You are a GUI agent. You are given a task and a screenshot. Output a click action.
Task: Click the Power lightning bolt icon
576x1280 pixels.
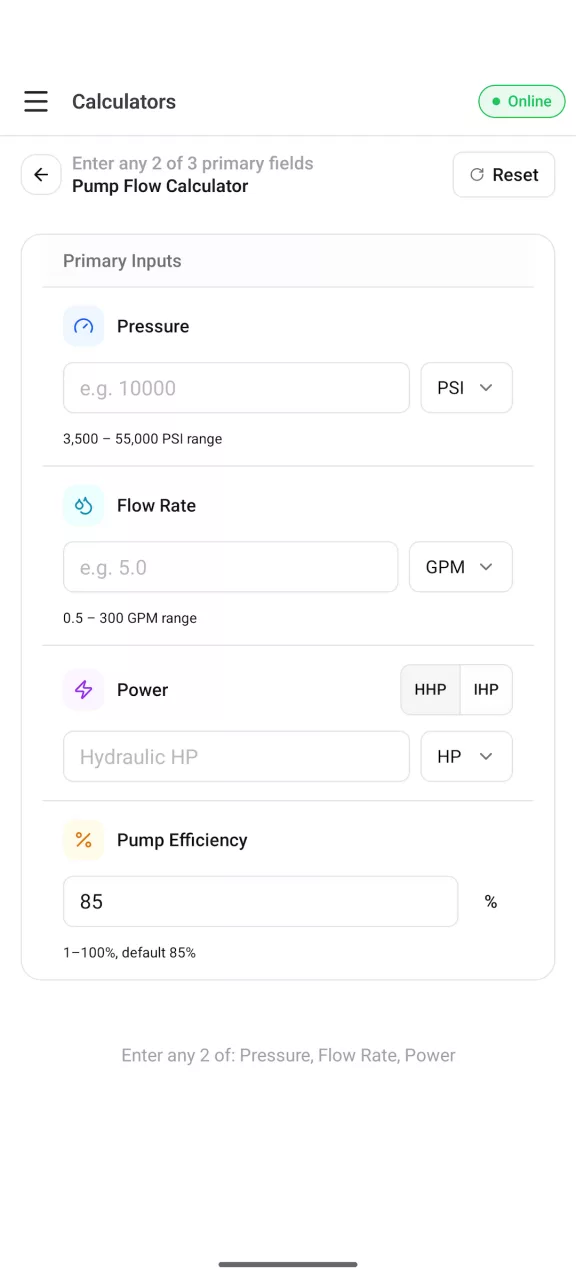84,690
